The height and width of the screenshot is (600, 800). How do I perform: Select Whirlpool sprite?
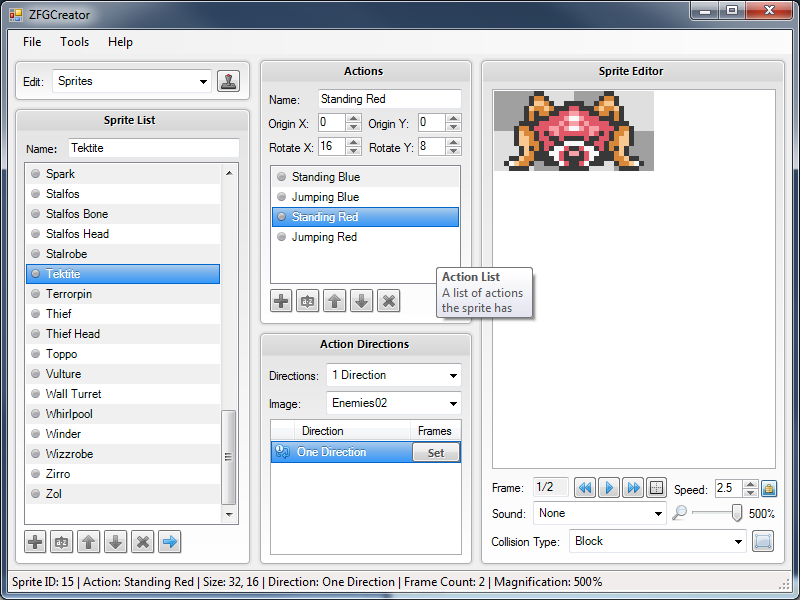[x=123, y=414]
